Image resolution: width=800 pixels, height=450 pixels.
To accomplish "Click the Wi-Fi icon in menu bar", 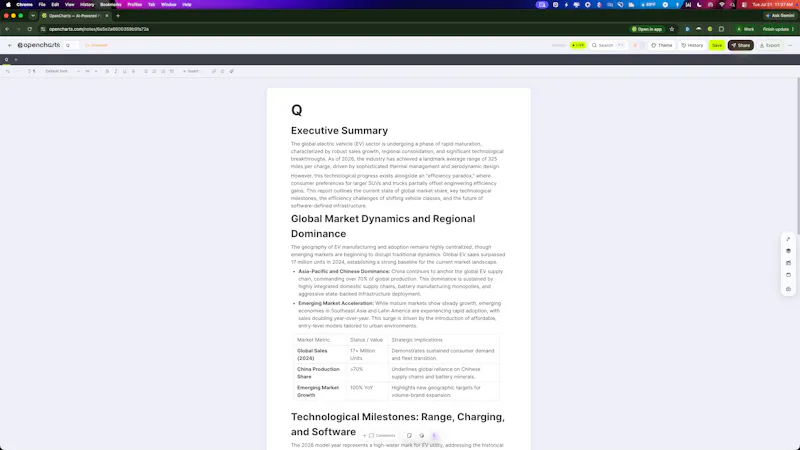I will coord(721,5).
